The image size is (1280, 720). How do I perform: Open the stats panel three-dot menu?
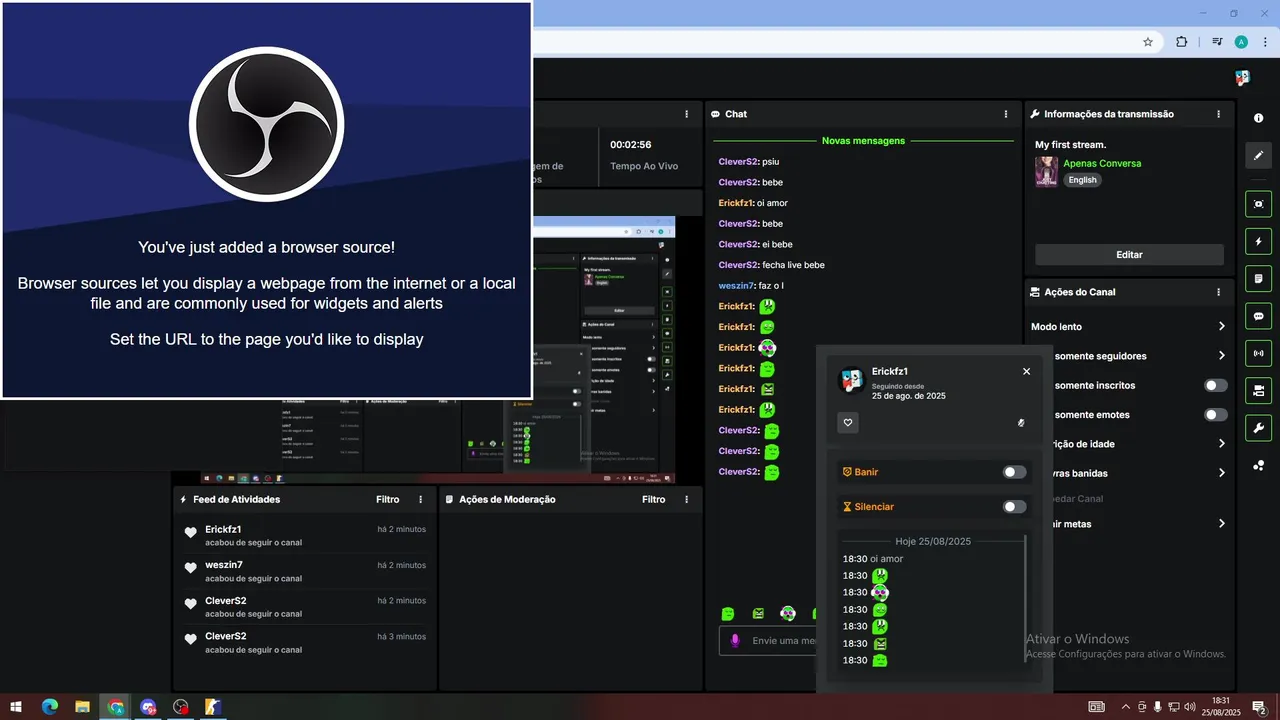tap(686, 114)
